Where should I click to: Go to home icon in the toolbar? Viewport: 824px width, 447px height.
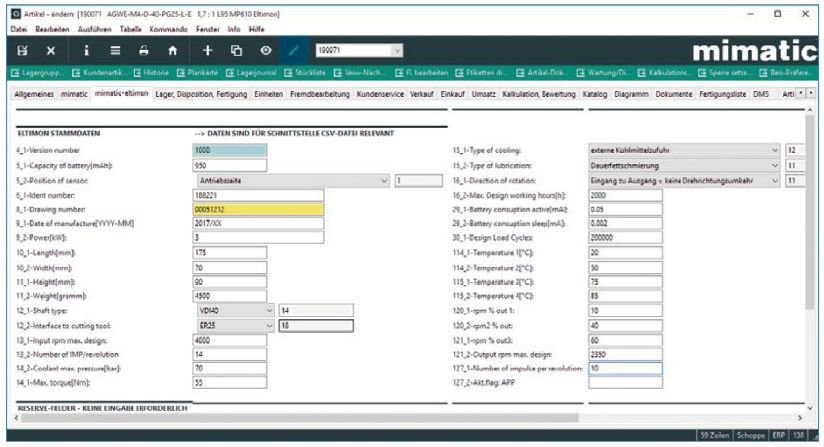172,50
